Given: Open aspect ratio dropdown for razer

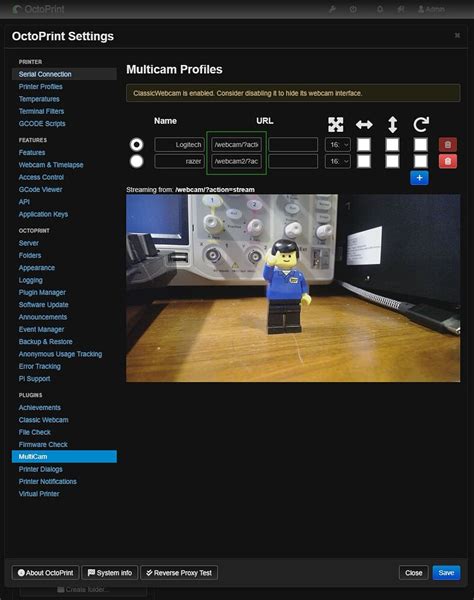Looking at the screenshot, I should click(x=338, y=161).
